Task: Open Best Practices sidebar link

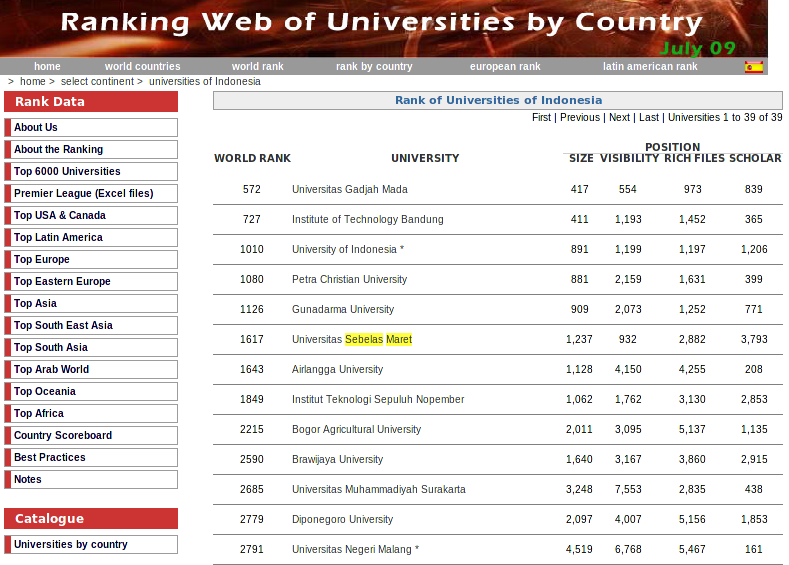Action: point(91,457)
